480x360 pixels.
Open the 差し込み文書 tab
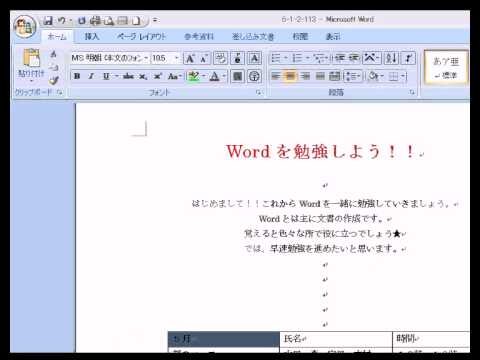(x=253, y=37)
